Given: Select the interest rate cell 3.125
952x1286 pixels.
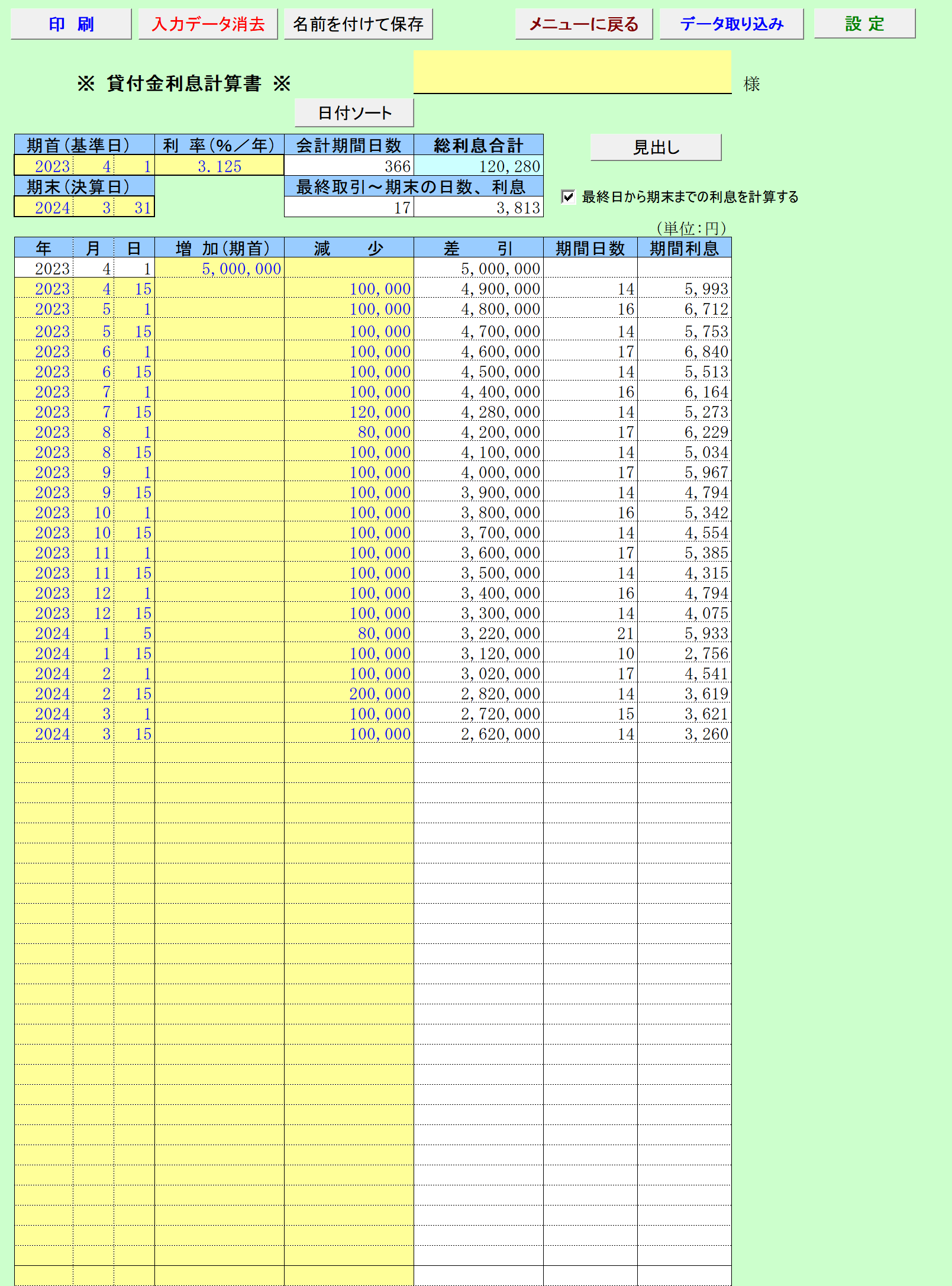Looking at the screenshot, I should coord(220,166).
